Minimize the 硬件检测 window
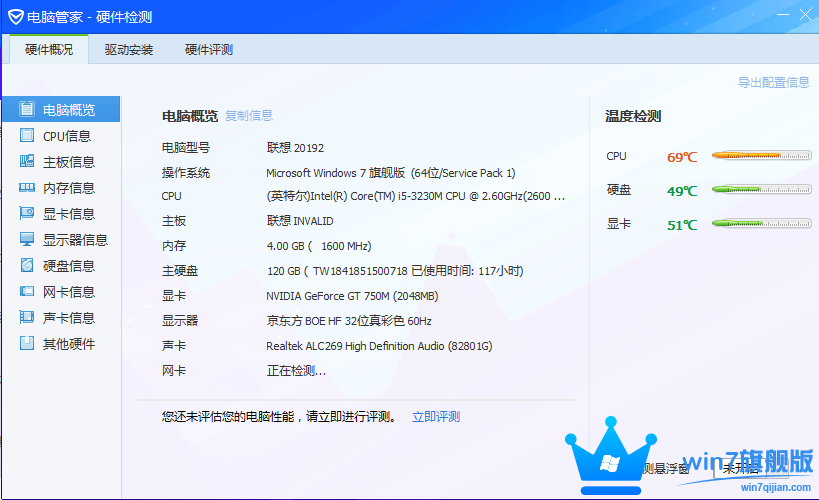The height and width of the screenshot is (500, 819). click(782, 15)
